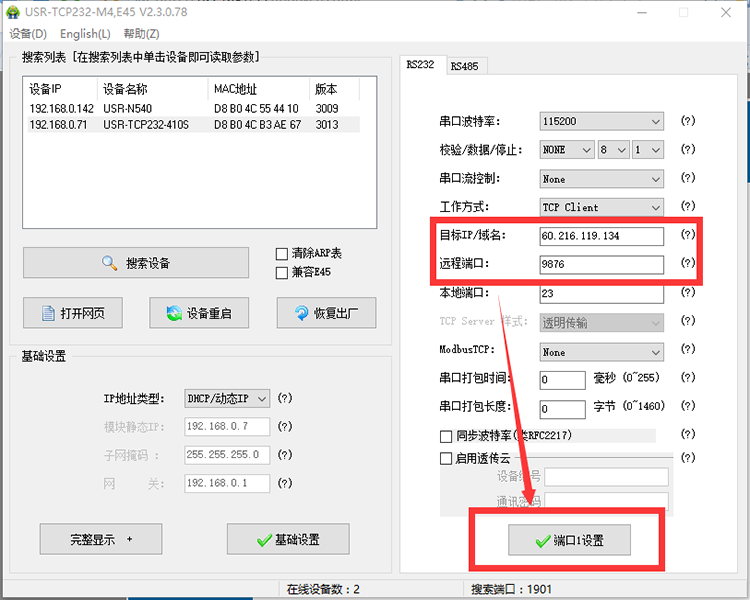Screen dimensions: 750x600
Task: Click the restore icon on 恢复出厂 button
Action: [x=301, y=313]
